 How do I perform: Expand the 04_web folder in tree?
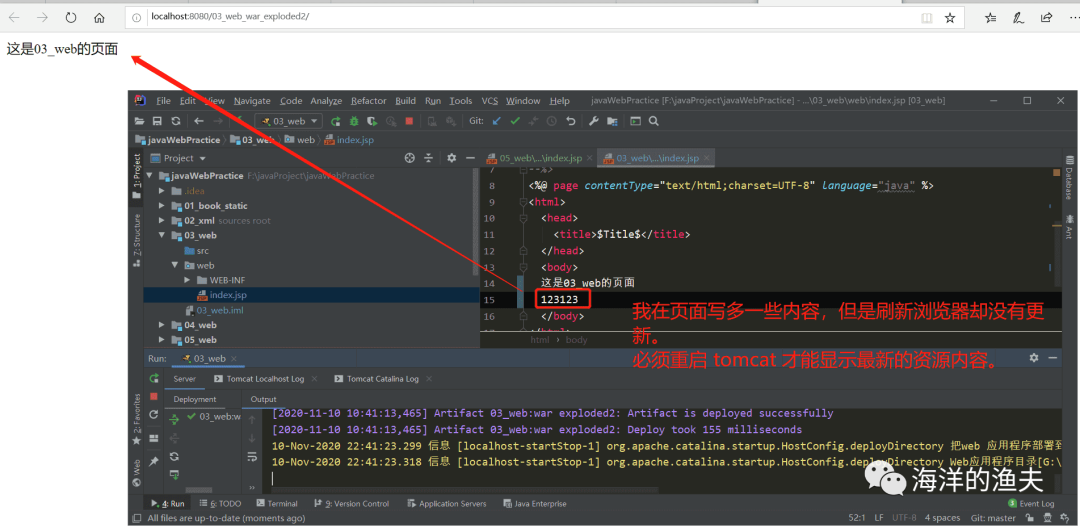point(163,325)
